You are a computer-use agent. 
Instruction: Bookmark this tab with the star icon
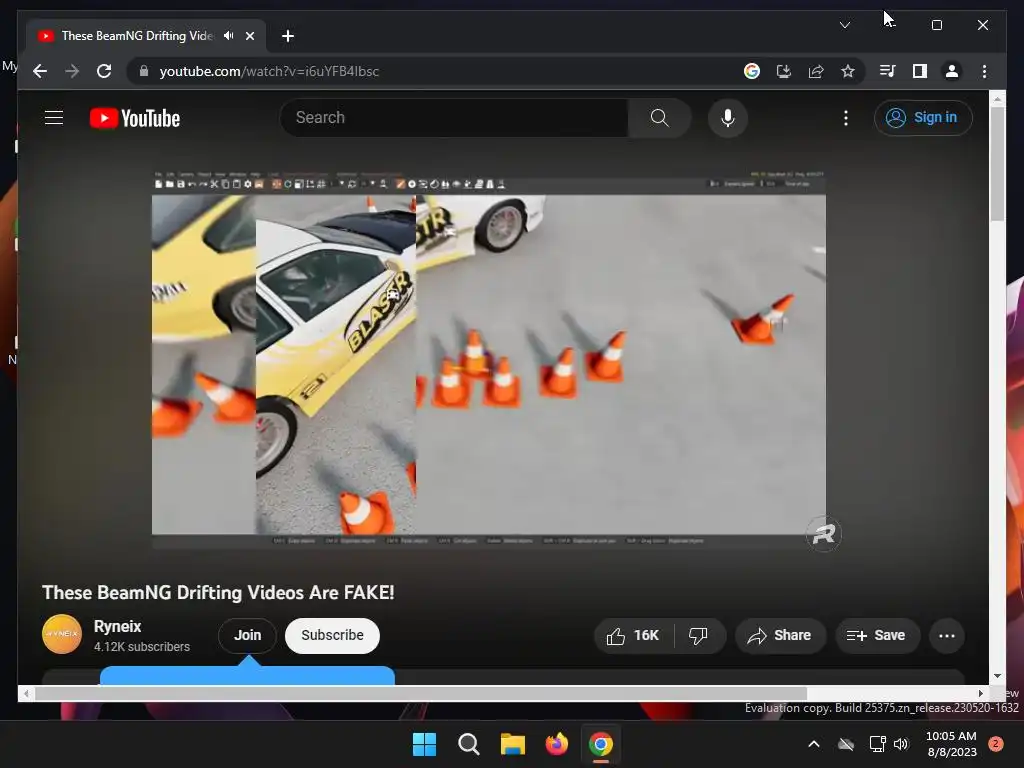click(848, 71)
